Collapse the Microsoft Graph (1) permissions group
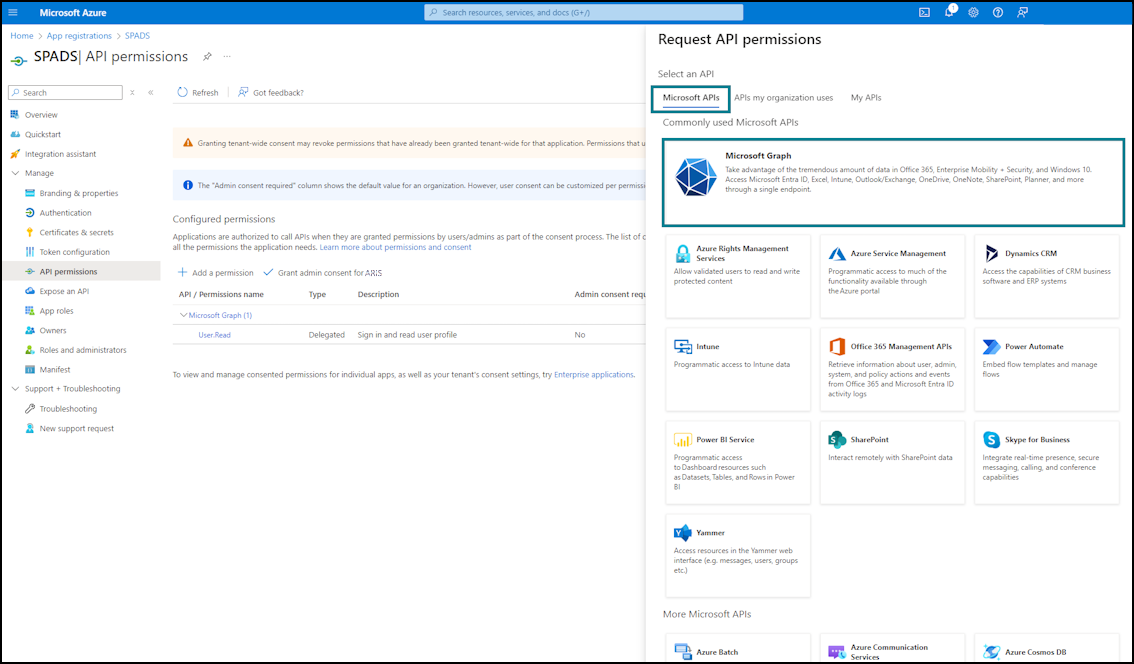Image resolution: width=1134 pixels, height=664 pixels. [183, 315]
